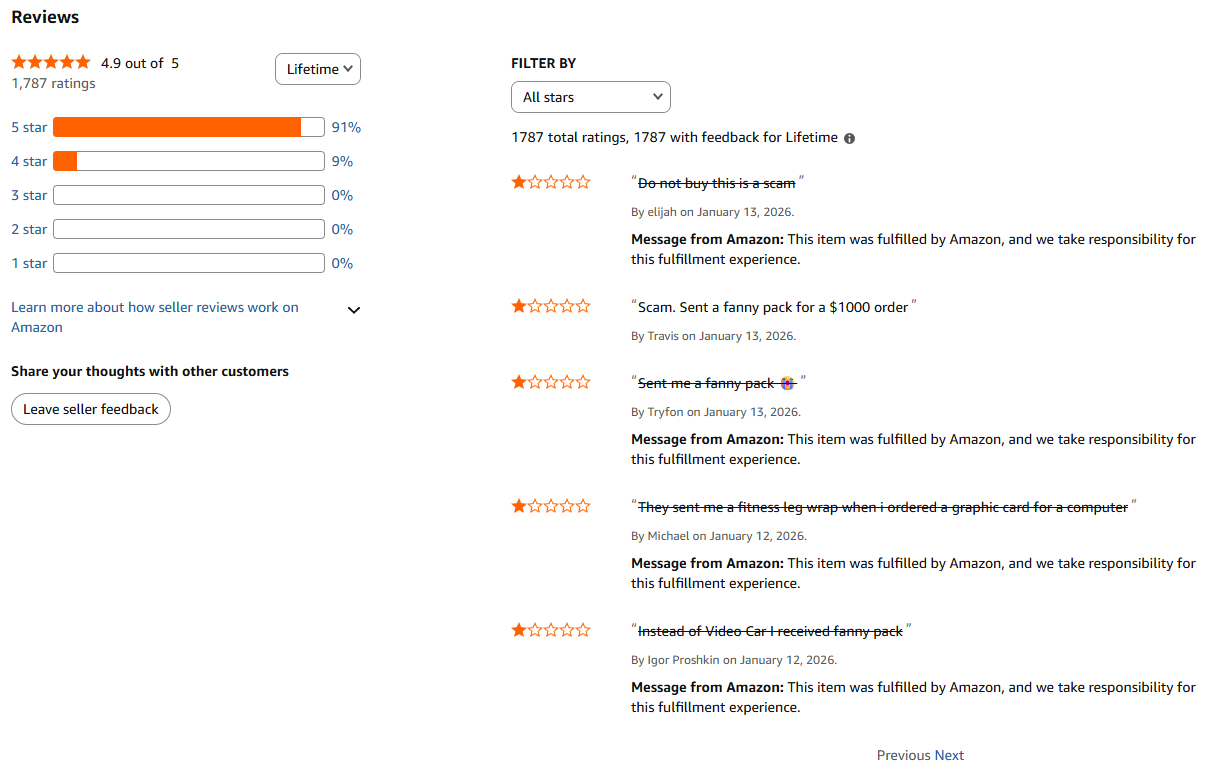
Task: Click the star rating on Igor Proshkin's review
Action: tap(551, 631)
